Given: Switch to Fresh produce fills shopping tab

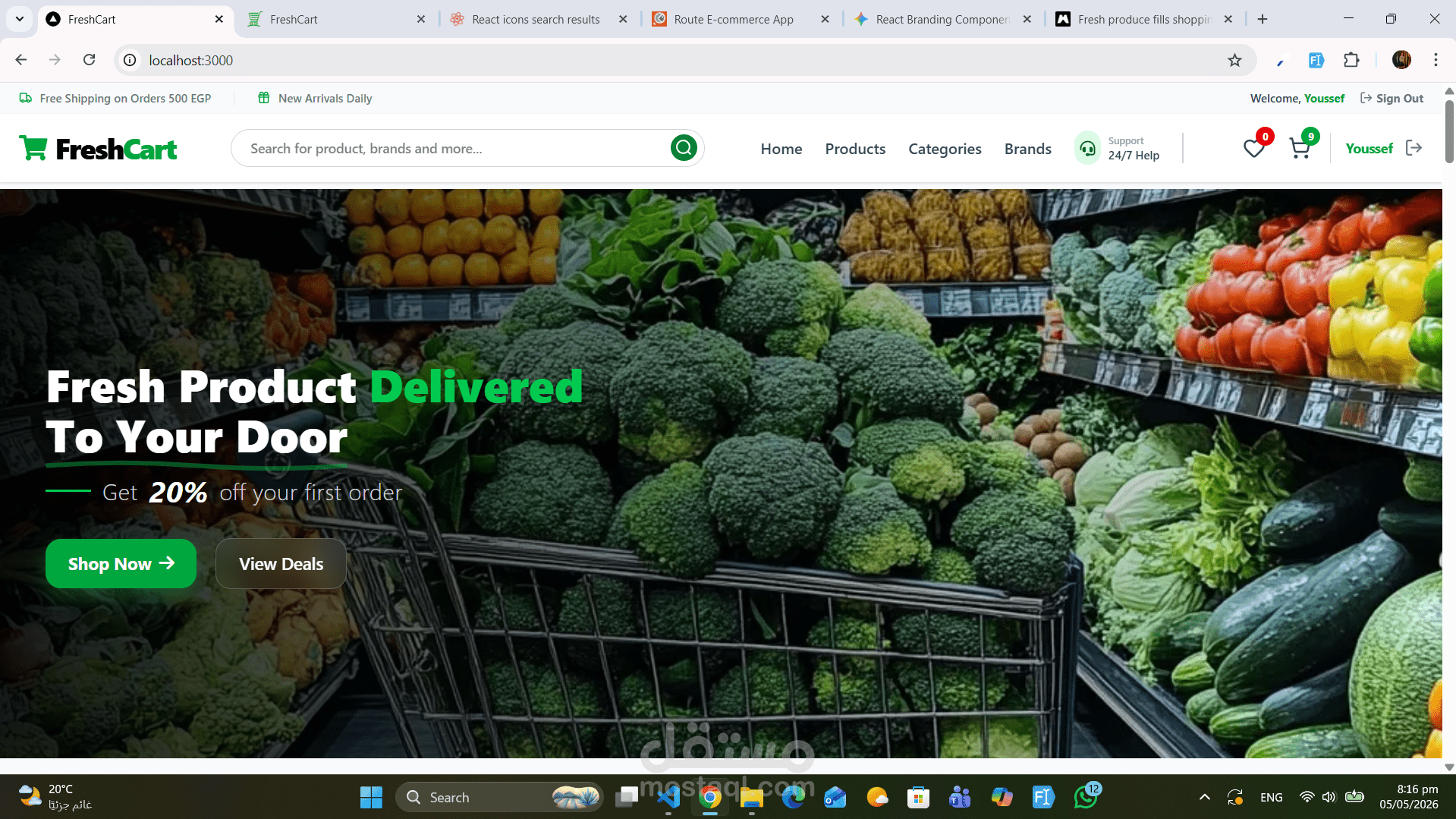Looking at the screenshot, I should (1144, 19).
